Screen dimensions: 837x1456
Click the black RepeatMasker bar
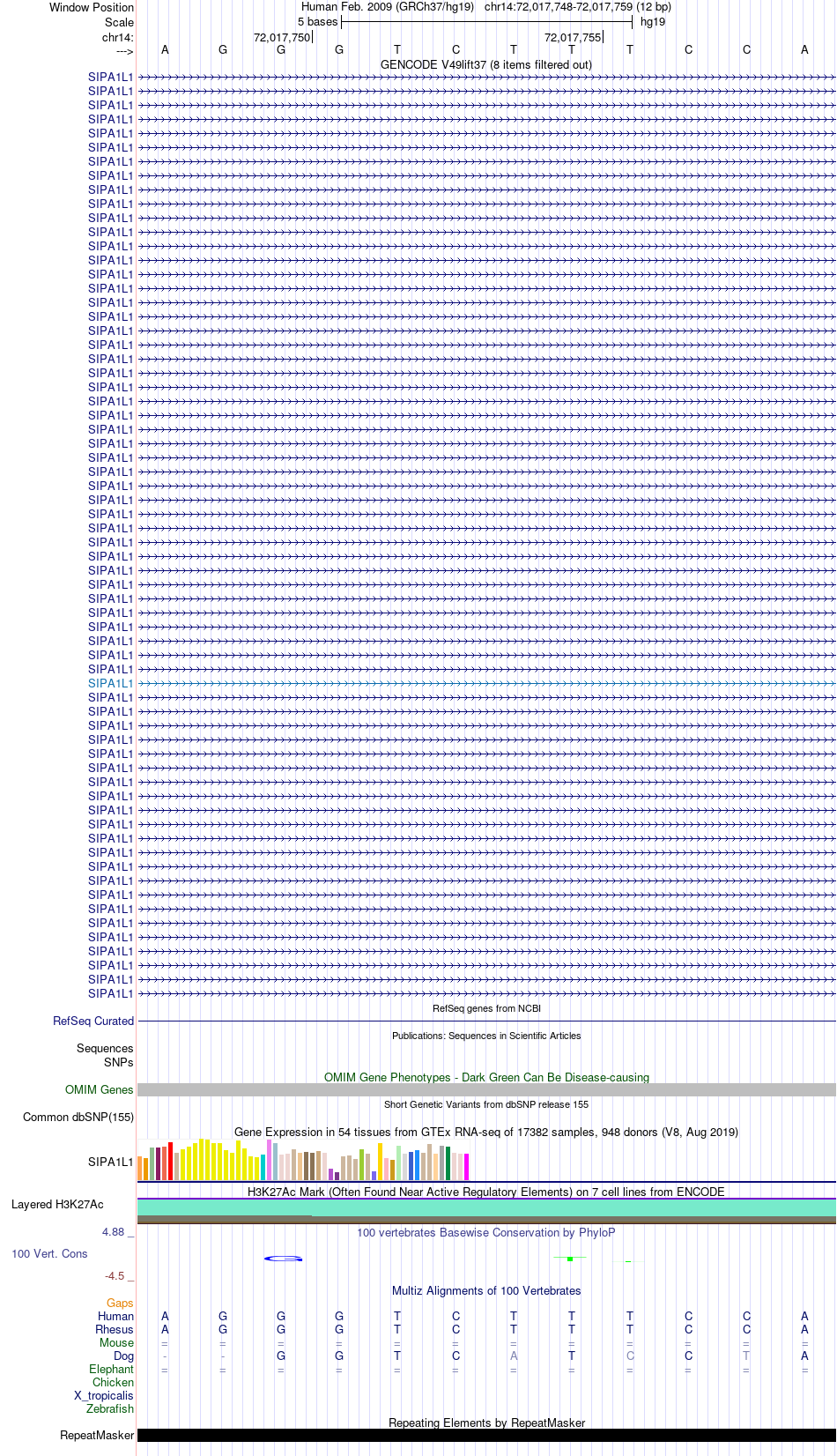[486, 1435]
